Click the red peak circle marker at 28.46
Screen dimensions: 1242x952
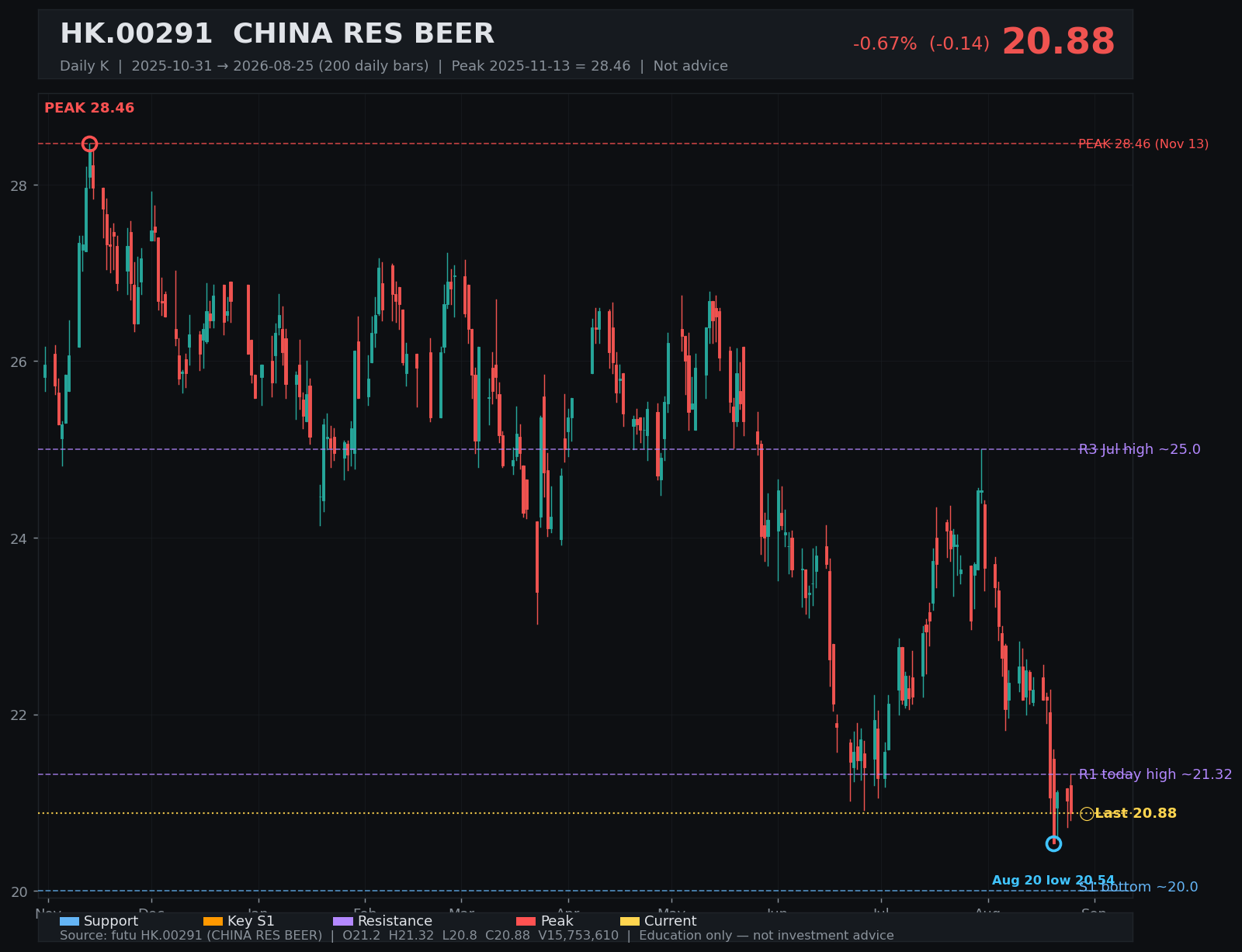pyautogui.click(x=89, y=144)
